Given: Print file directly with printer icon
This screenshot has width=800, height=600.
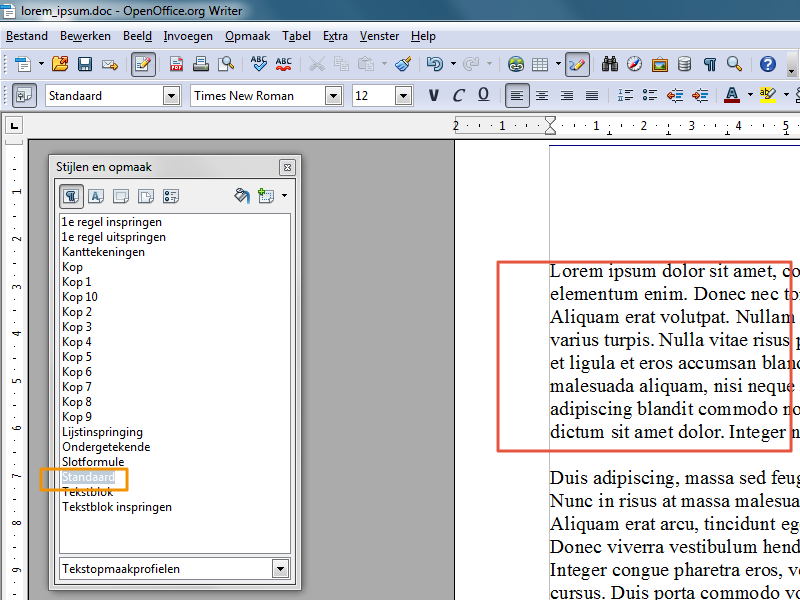Looking at the screenshot, I should tap(201, 64).
